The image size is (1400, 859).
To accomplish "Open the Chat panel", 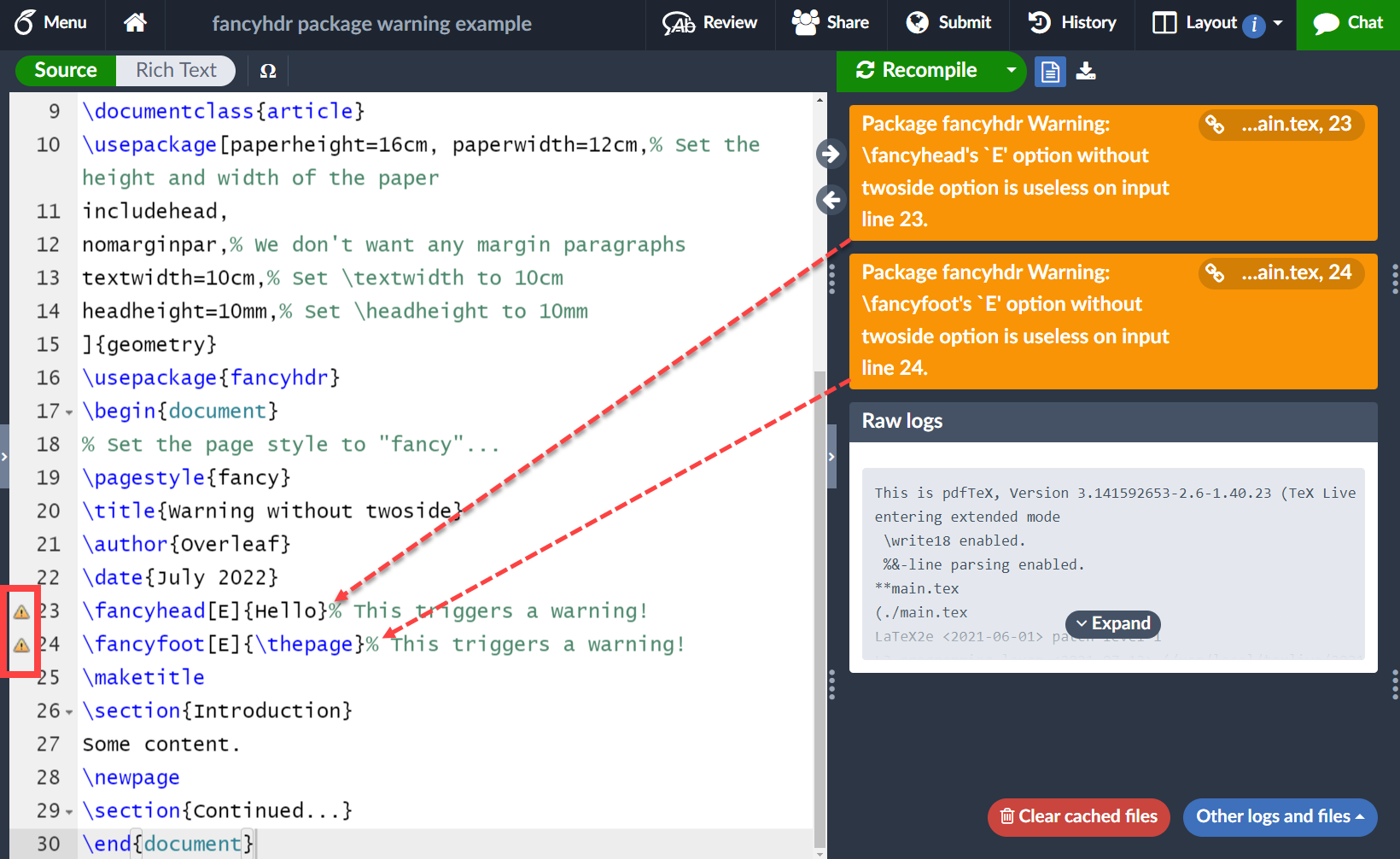I will click(x=1348, y=23).
